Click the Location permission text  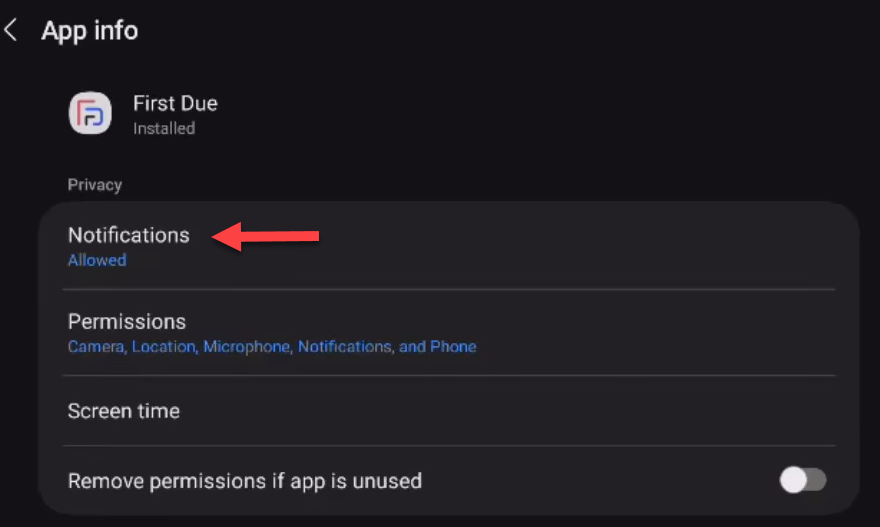tap(164, 347)
